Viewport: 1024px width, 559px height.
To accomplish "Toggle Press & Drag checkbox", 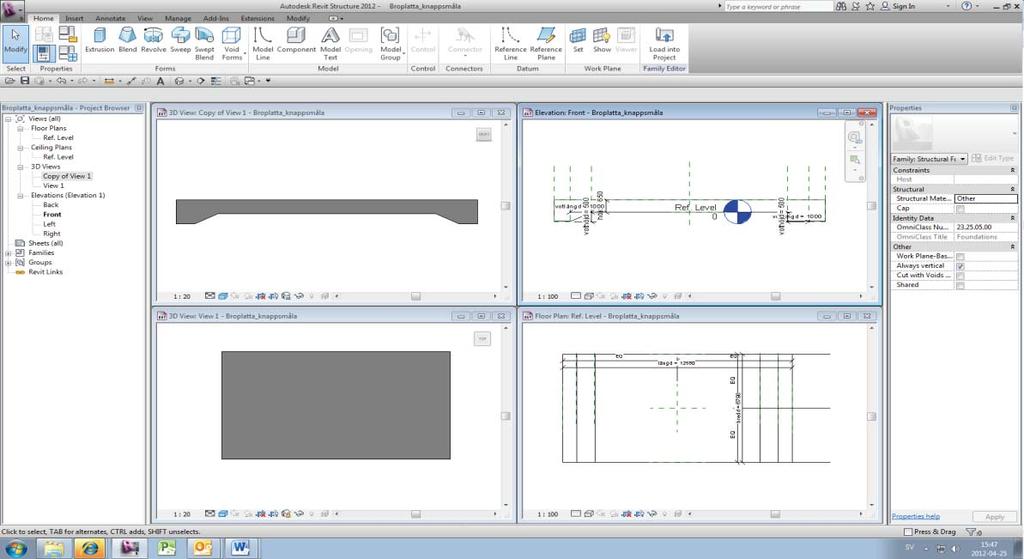I will pyautogui.click(x=908, y=532).
